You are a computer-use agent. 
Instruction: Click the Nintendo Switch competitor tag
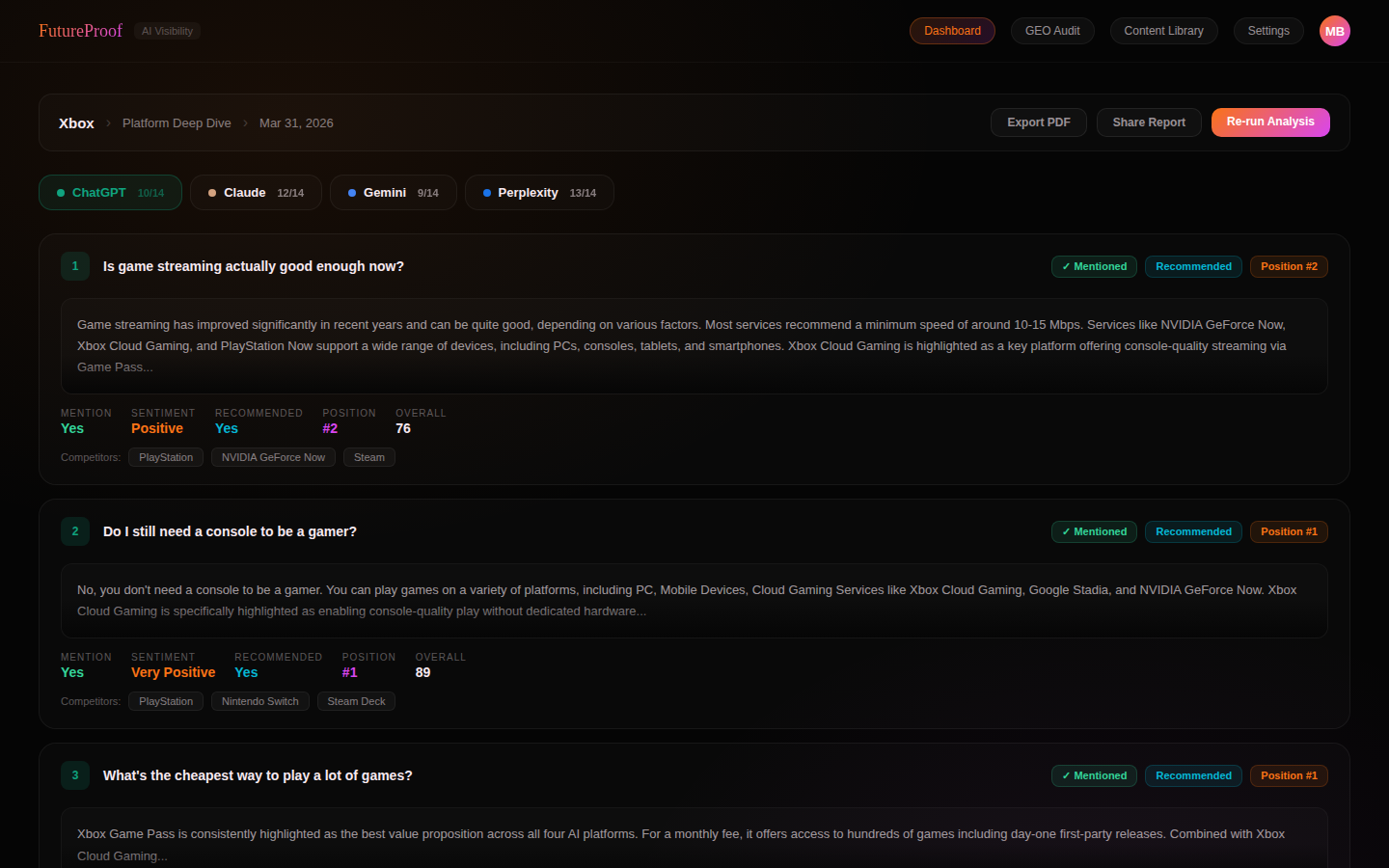[260, 701]
